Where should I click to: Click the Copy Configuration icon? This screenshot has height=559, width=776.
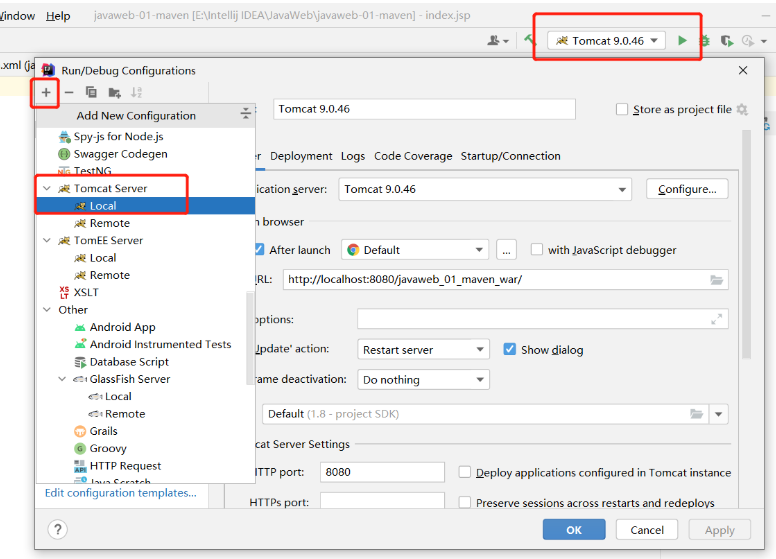(x=91, y=92)
